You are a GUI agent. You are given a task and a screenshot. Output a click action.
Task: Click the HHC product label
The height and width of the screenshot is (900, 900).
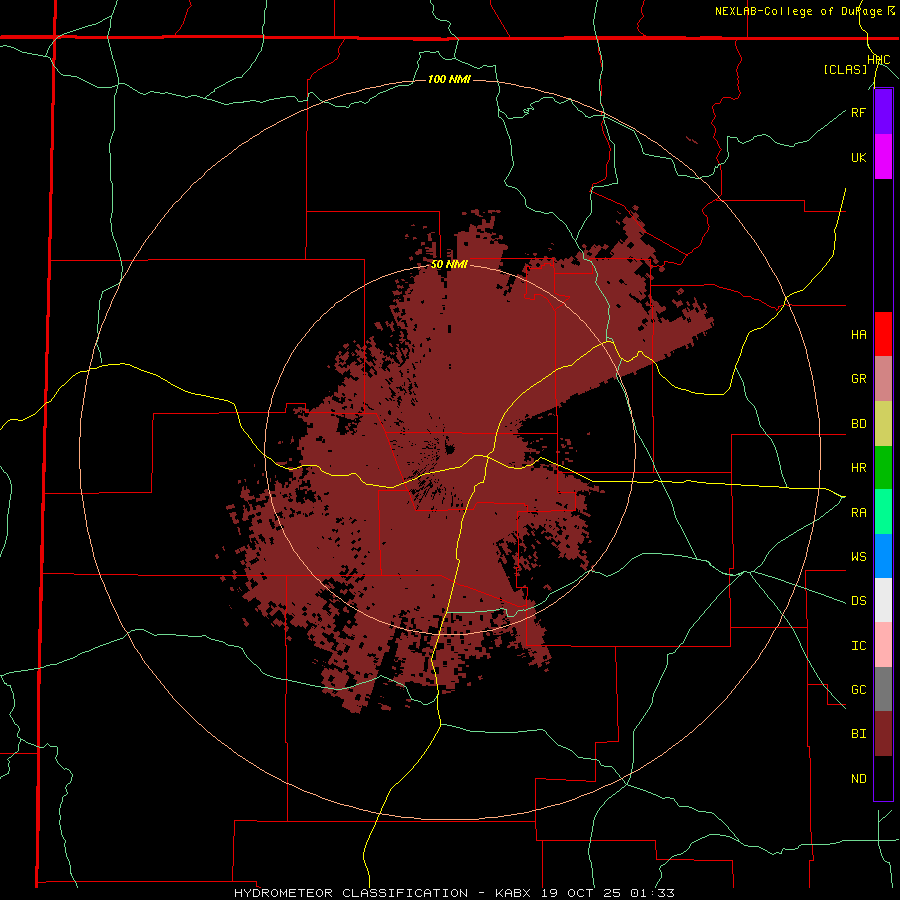[879, 60]
